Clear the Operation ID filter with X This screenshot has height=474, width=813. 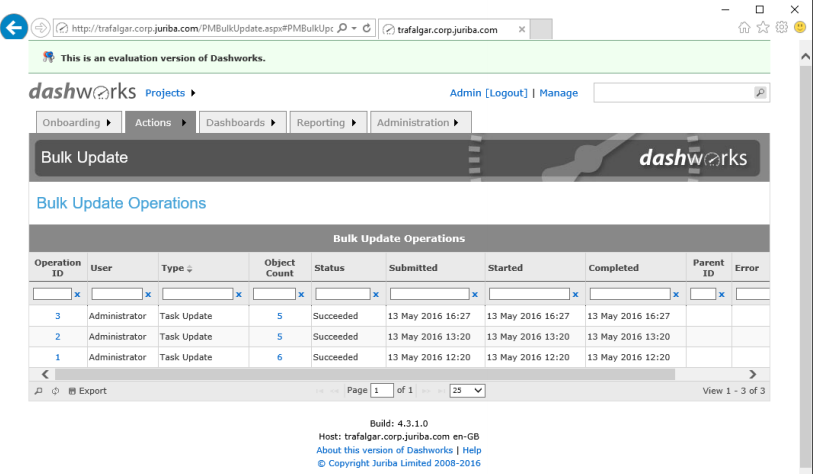point(77,295)
